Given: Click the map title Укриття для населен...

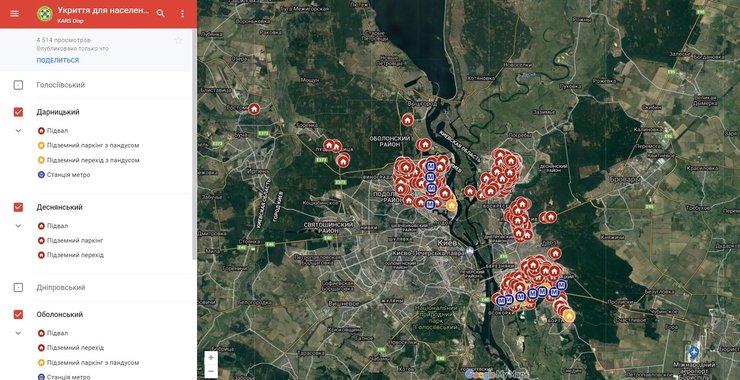Looking at the screenshot, I should pos(103,10).
